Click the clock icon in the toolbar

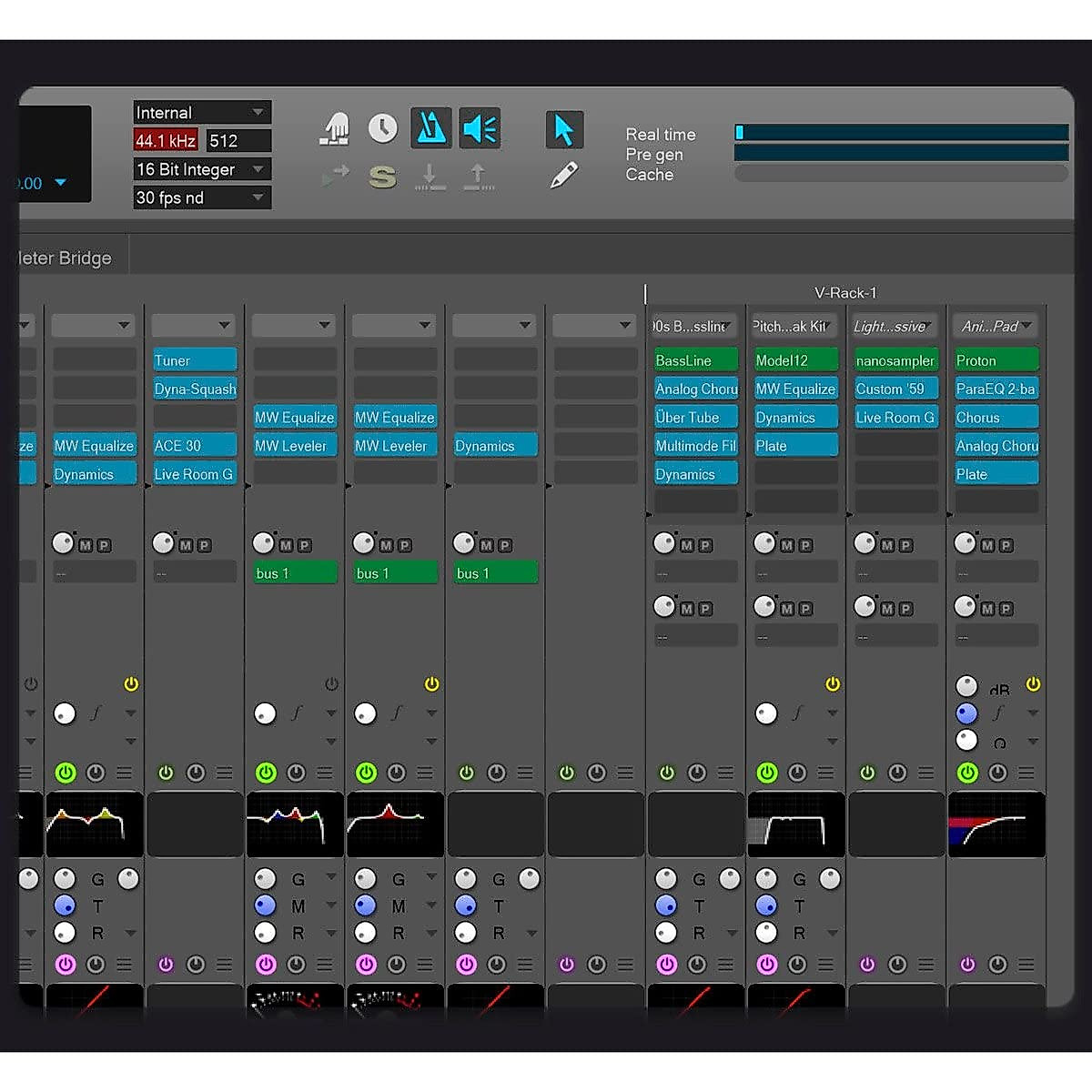click(383, 127)
